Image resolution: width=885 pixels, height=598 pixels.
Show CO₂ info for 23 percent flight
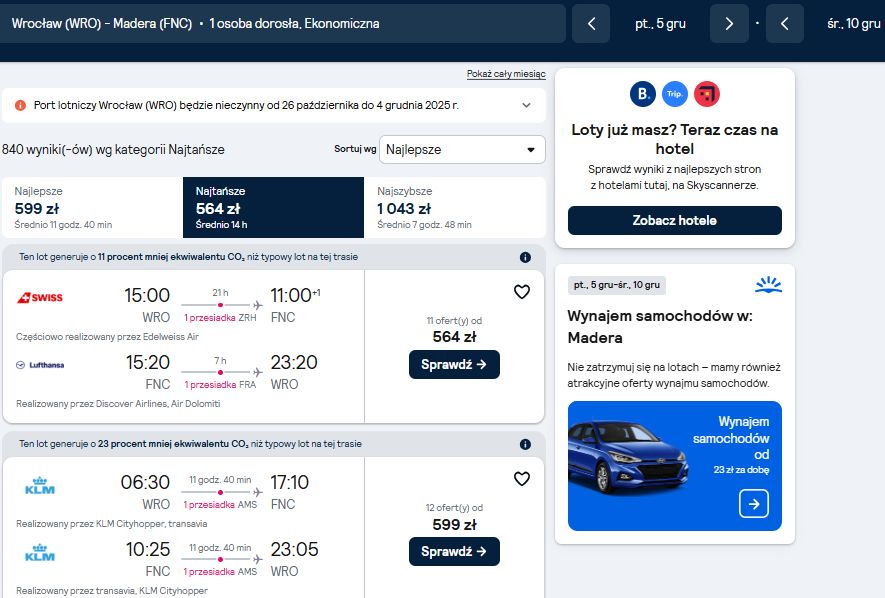pyautogui.click(x=525, y=444)
